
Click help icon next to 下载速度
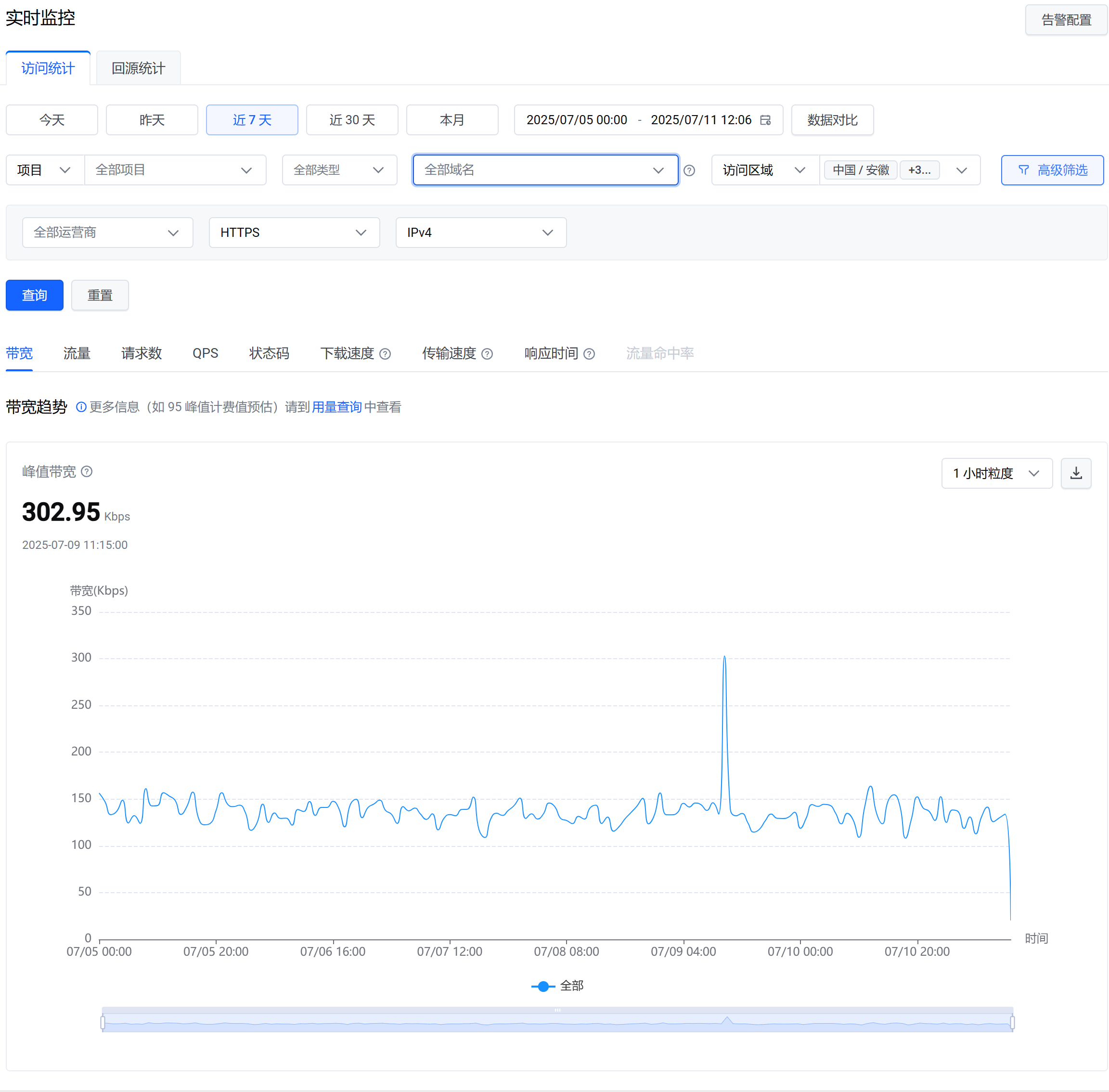pos(386,354)
